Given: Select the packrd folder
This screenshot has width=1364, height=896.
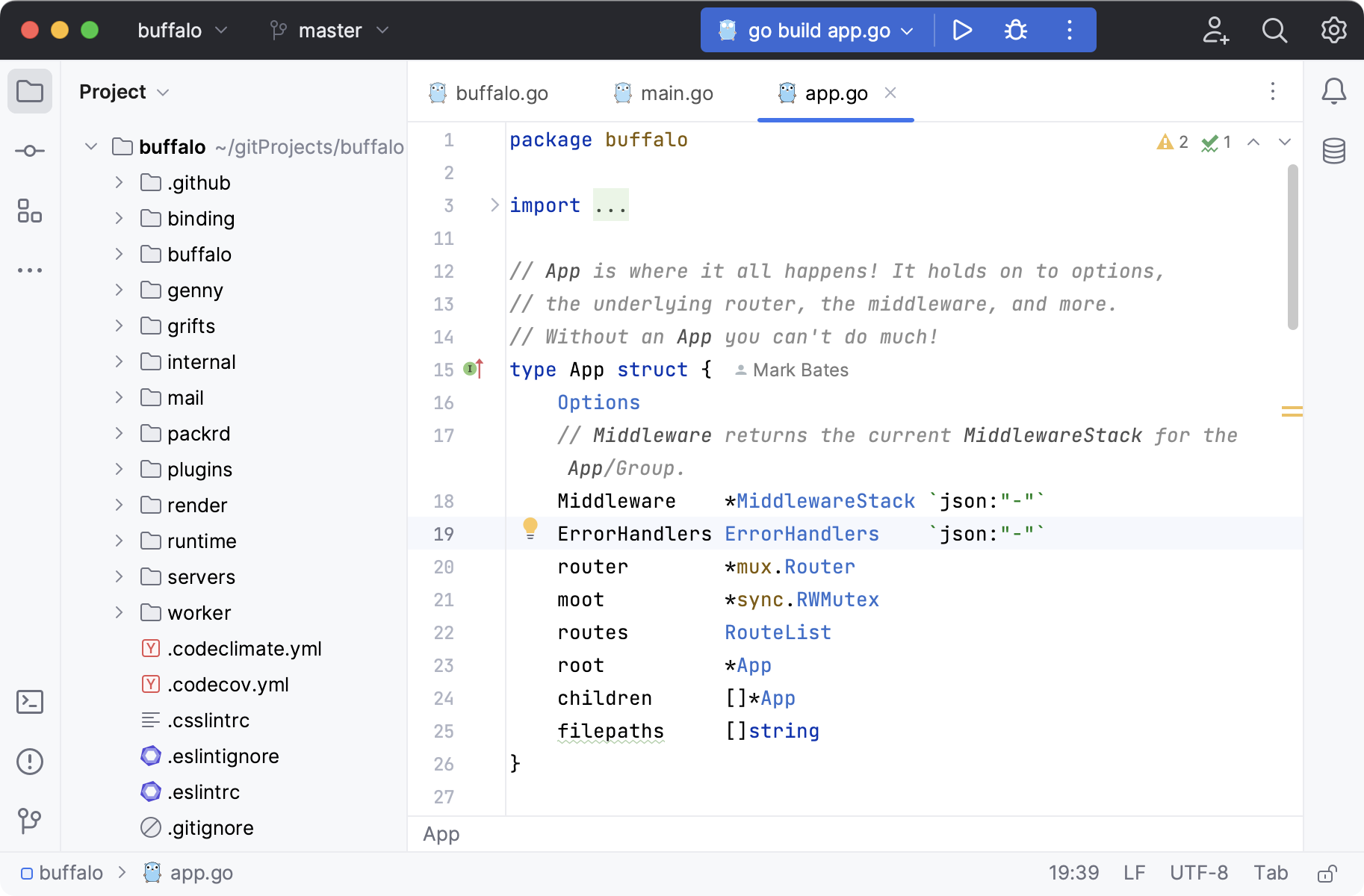Looking at the screenshot, I should (185, 433).
